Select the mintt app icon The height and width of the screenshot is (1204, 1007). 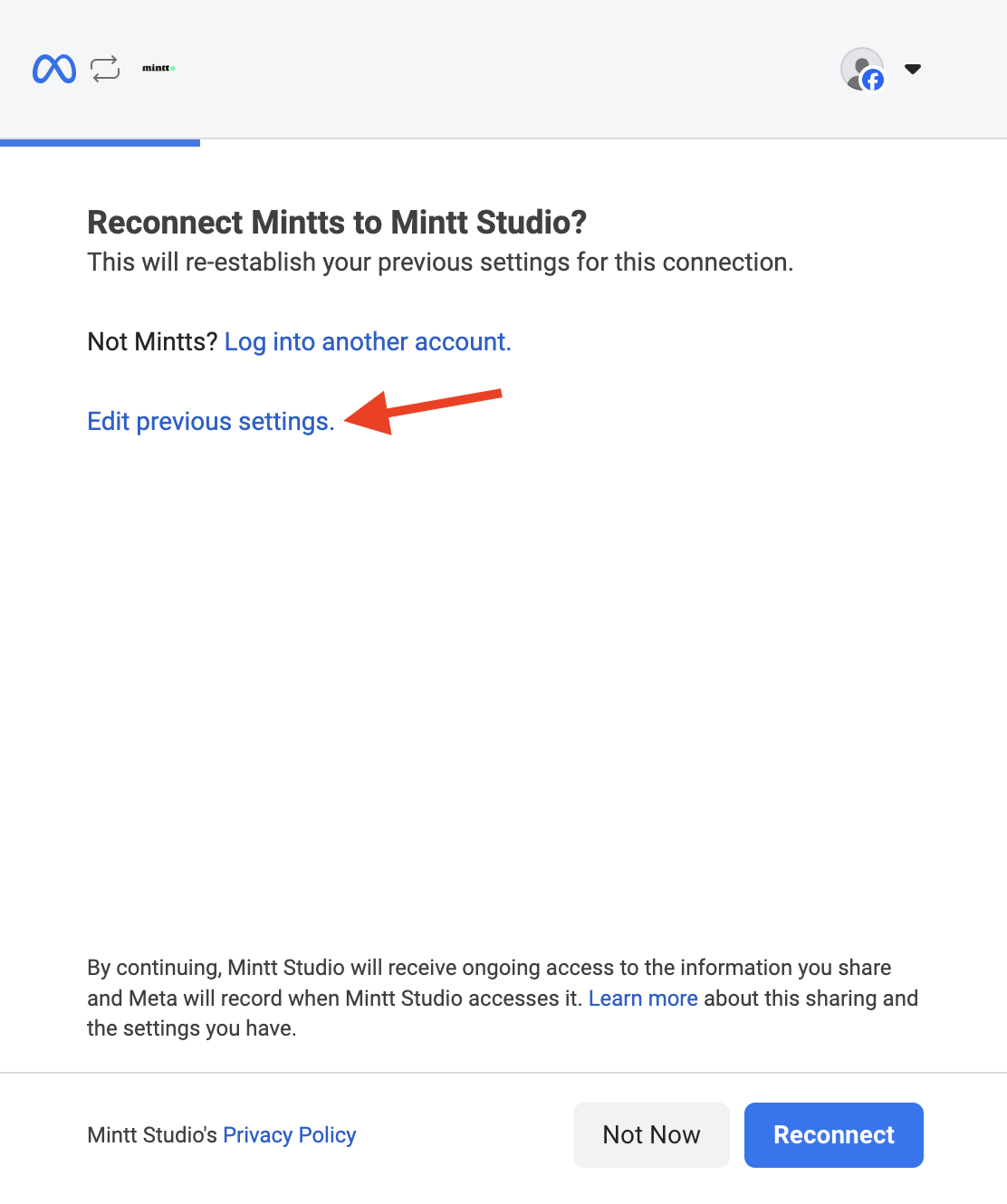157,67
